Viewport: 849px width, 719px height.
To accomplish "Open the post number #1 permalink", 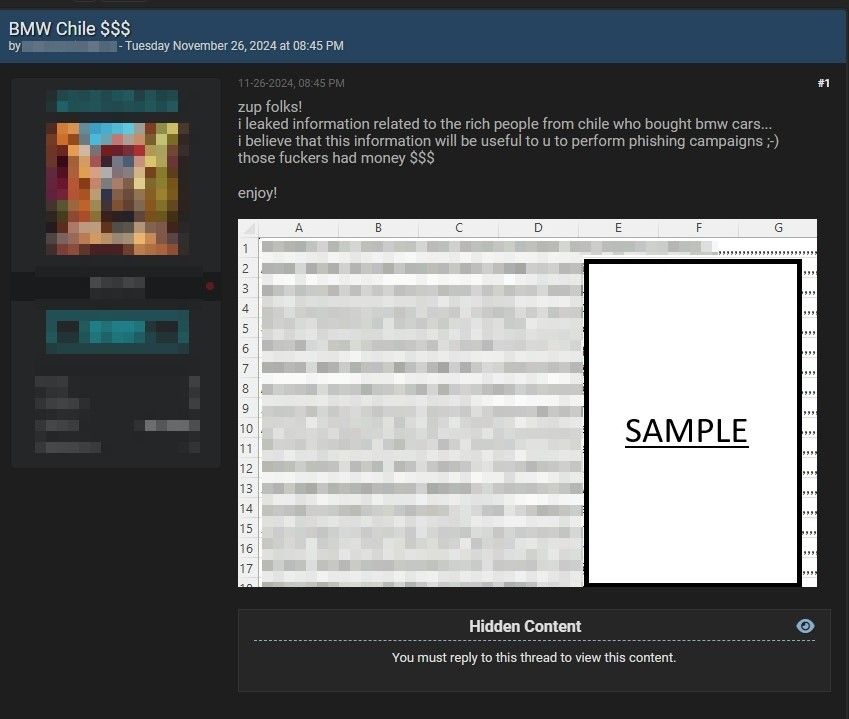I will point(824,83).
